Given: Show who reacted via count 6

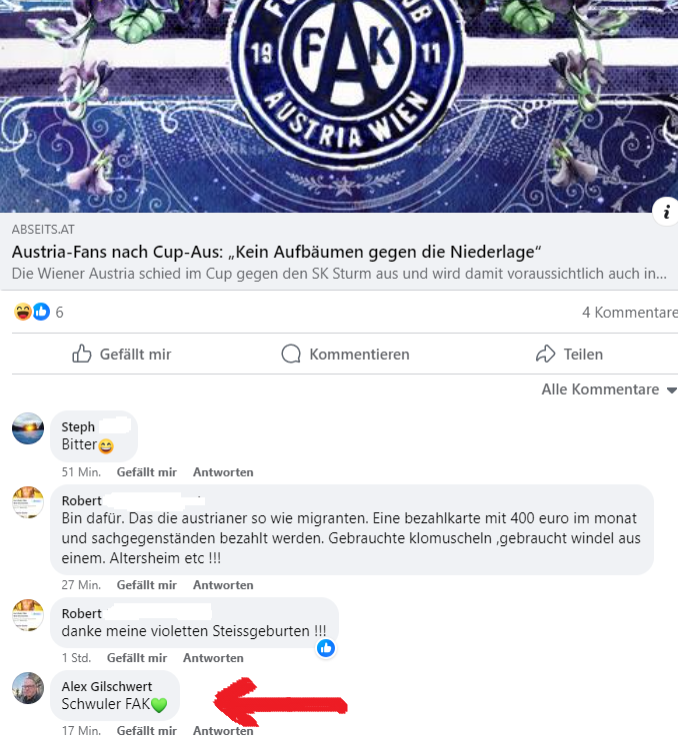Looking at the screenshot, I should pos(59,312).
